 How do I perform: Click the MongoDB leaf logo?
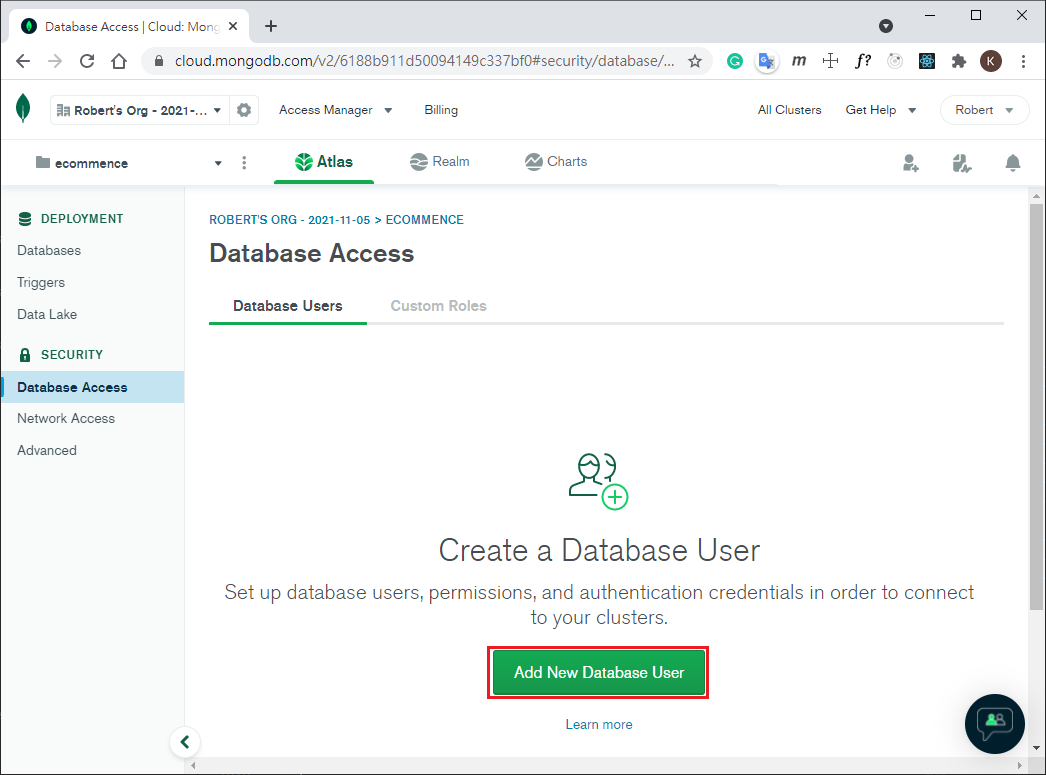point(23,108)
